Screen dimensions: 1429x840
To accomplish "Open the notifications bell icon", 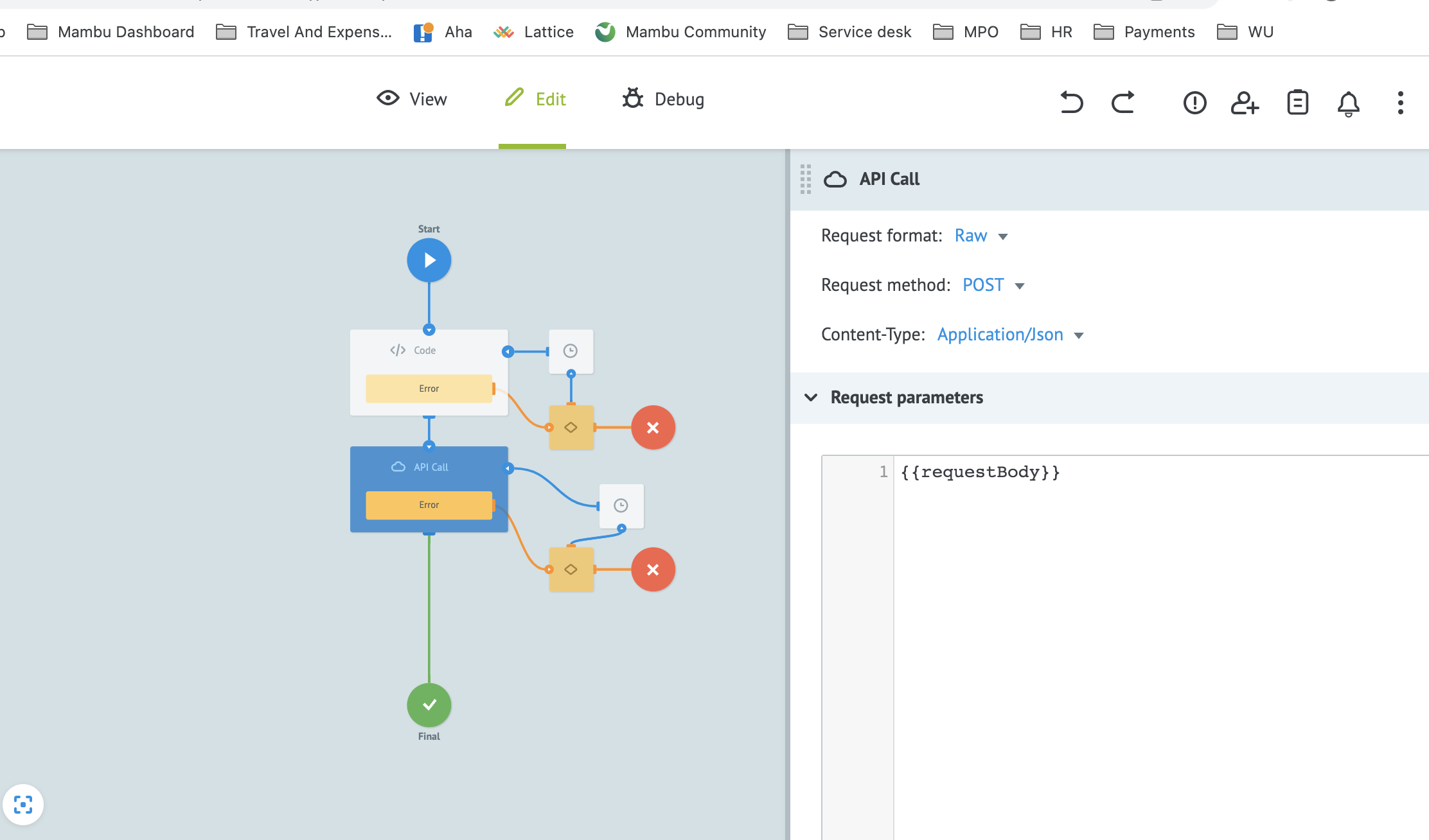I will click(1347, 103).
